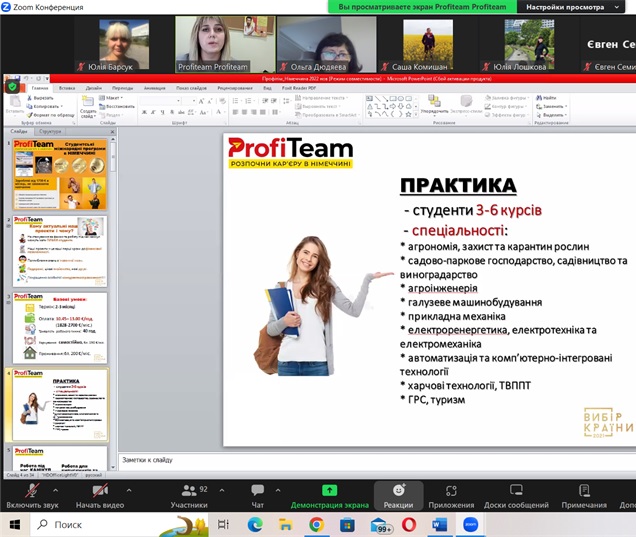The image size is (636, 537).
Task: Open Реакции reactions menu
Action: click(398, 496)
